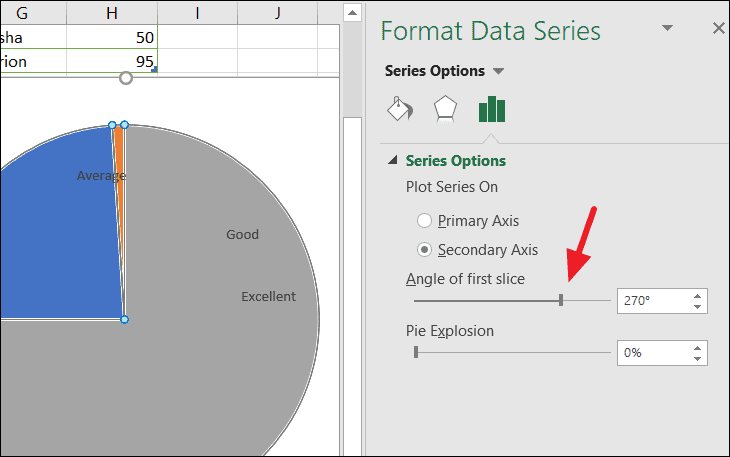Open the Series Options dropdown at top
730x457 pixels.
click(x=499, y=71)
